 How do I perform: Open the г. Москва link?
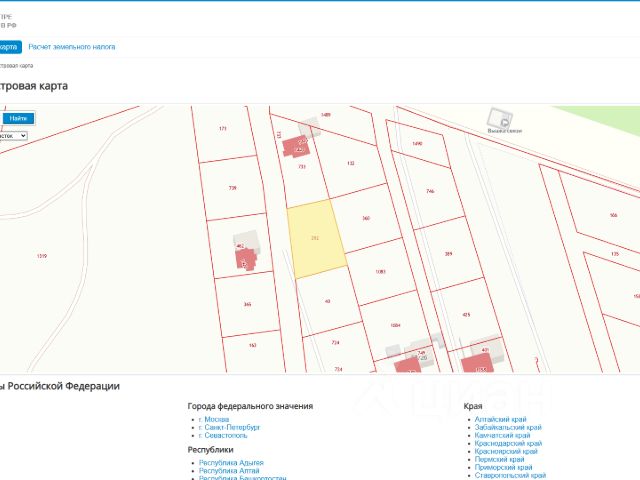point(214,419)
